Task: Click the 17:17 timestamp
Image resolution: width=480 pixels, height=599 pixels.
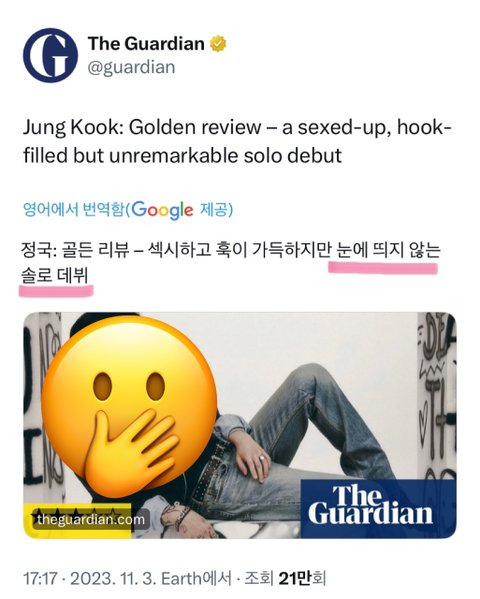Action: (40, 578)
